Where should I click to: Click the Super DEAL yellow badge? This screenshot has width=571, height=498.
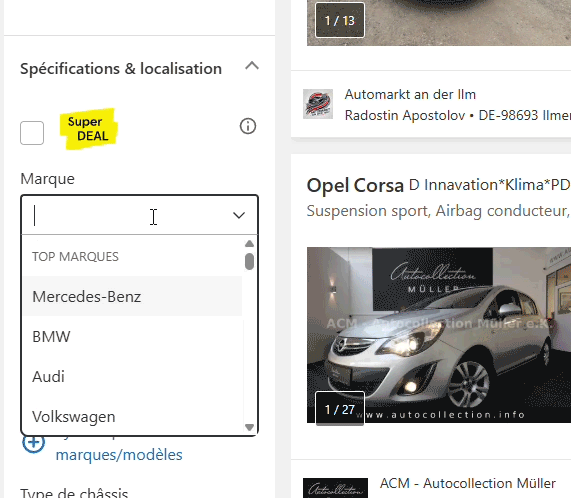88,129
